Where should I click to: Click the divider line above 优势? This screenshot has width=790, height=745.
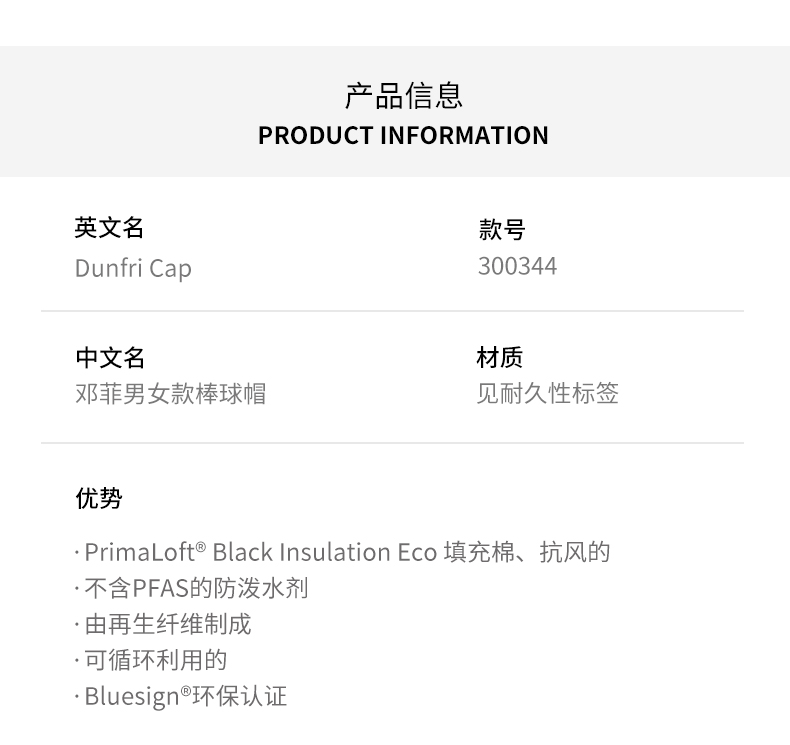tap(392, 443)
